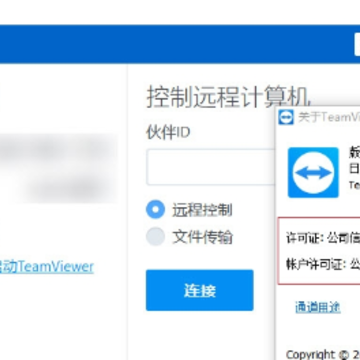Click the 帐户许可证 text in About dialog
This screenshot has height=360, width=360.
click(x=323, y=264)
